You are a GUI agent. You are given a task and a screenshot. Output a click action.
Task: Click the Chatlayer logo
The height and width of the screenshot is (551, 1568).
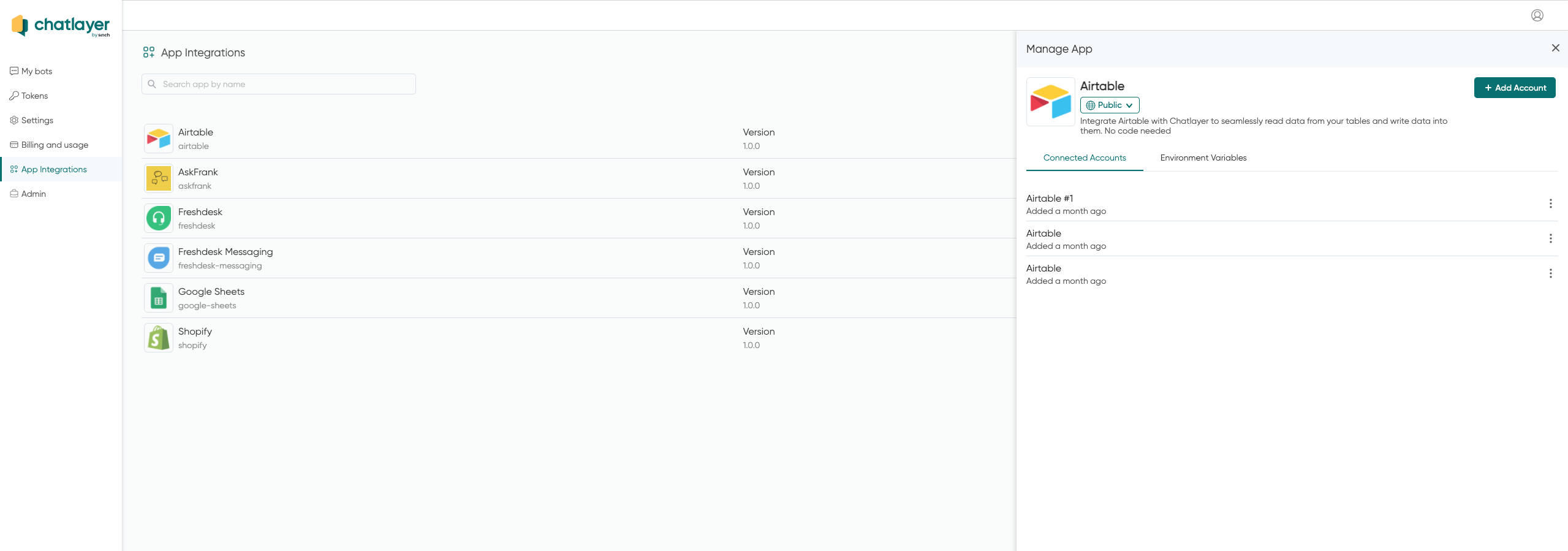(x=61, y=25)
